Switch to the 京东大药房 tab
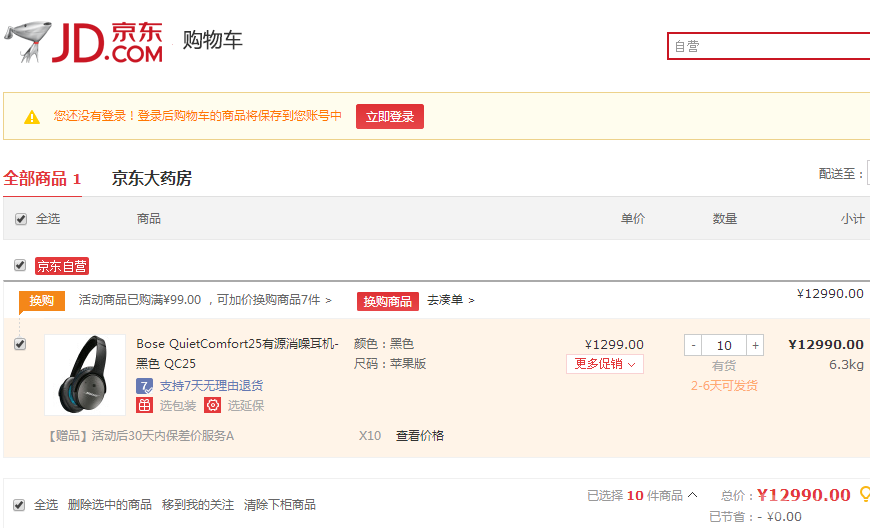 pos(151,179)
